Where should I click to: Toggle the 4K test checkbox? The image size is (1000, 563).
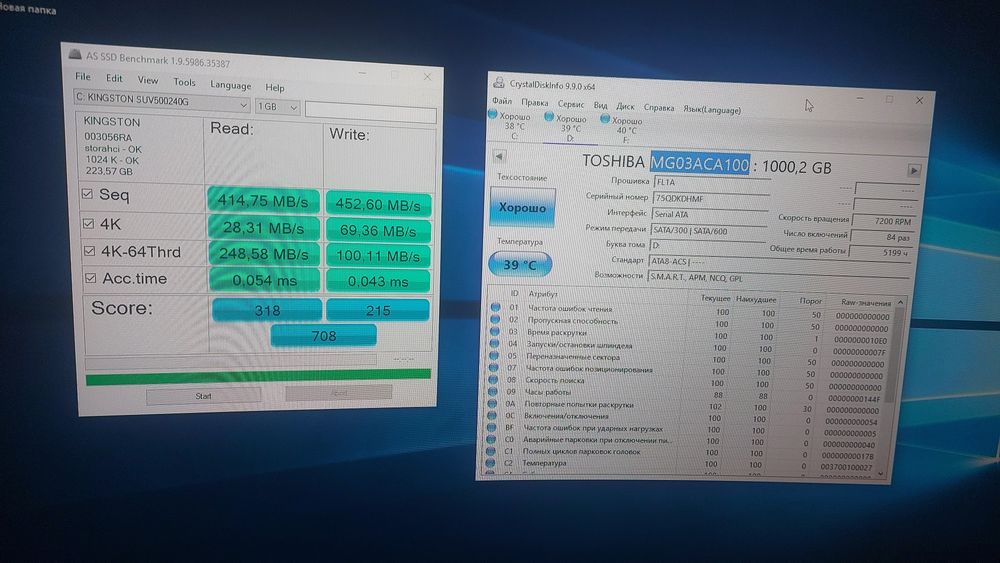[x=89, y=223]
